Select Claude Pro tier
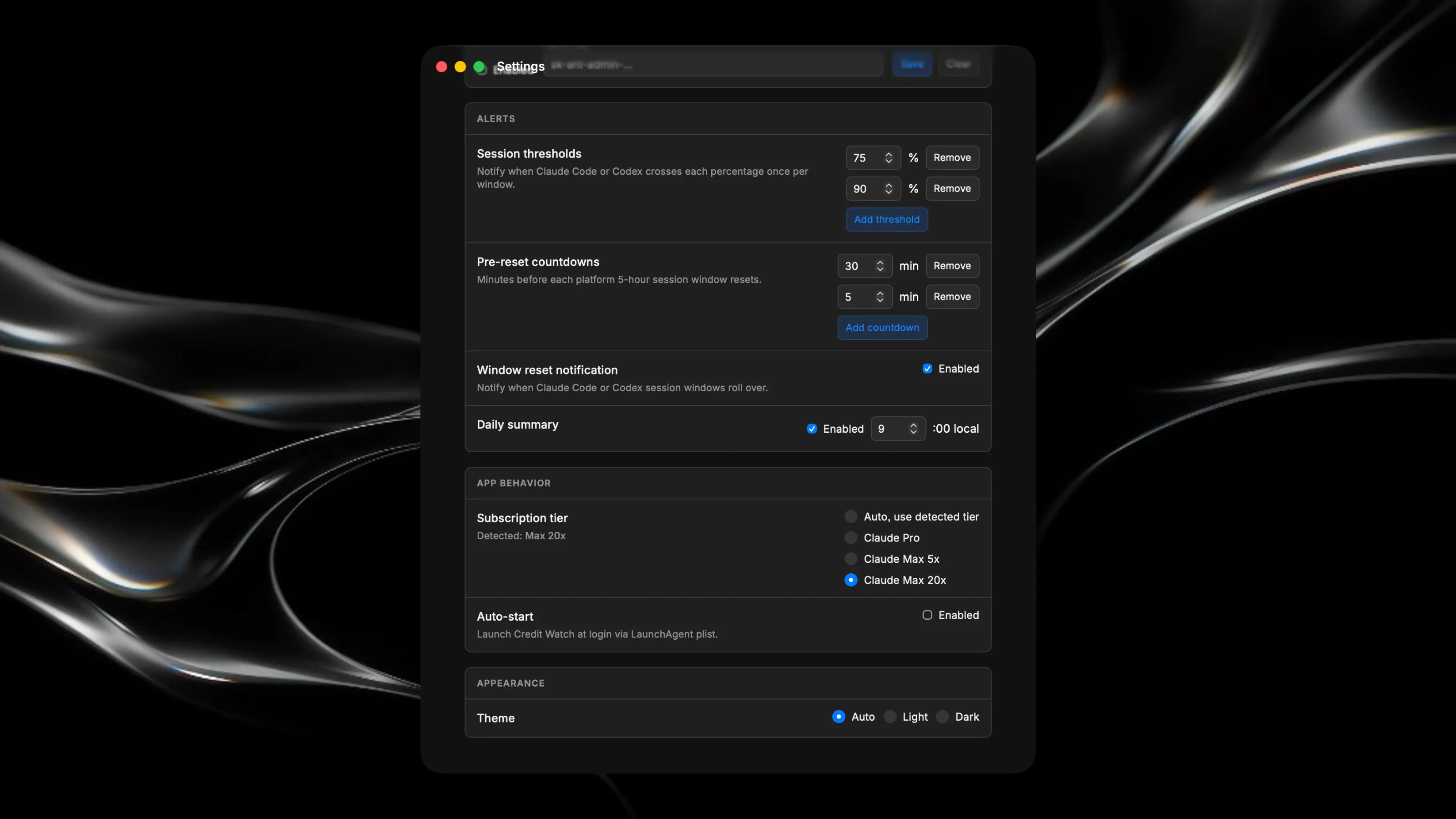 (851, 537)
